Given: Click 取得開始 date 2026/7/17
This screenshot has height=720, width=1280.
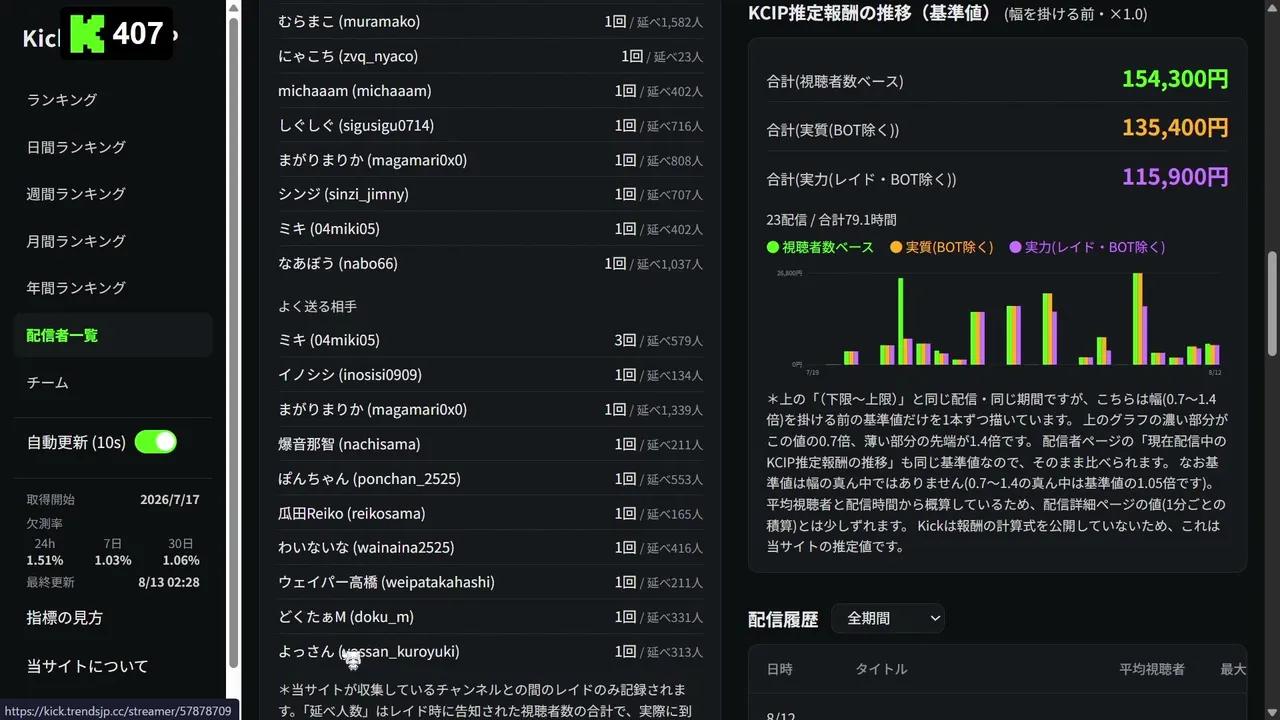Looking at the screenshot, I should tap(170, 499).
